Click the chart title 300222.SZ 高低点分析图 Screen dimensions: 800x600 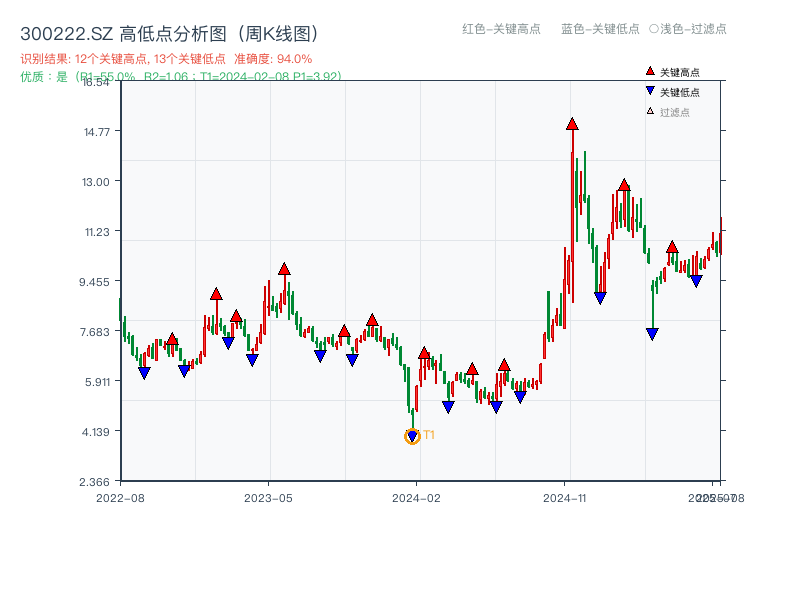click(x=170, y=34)
